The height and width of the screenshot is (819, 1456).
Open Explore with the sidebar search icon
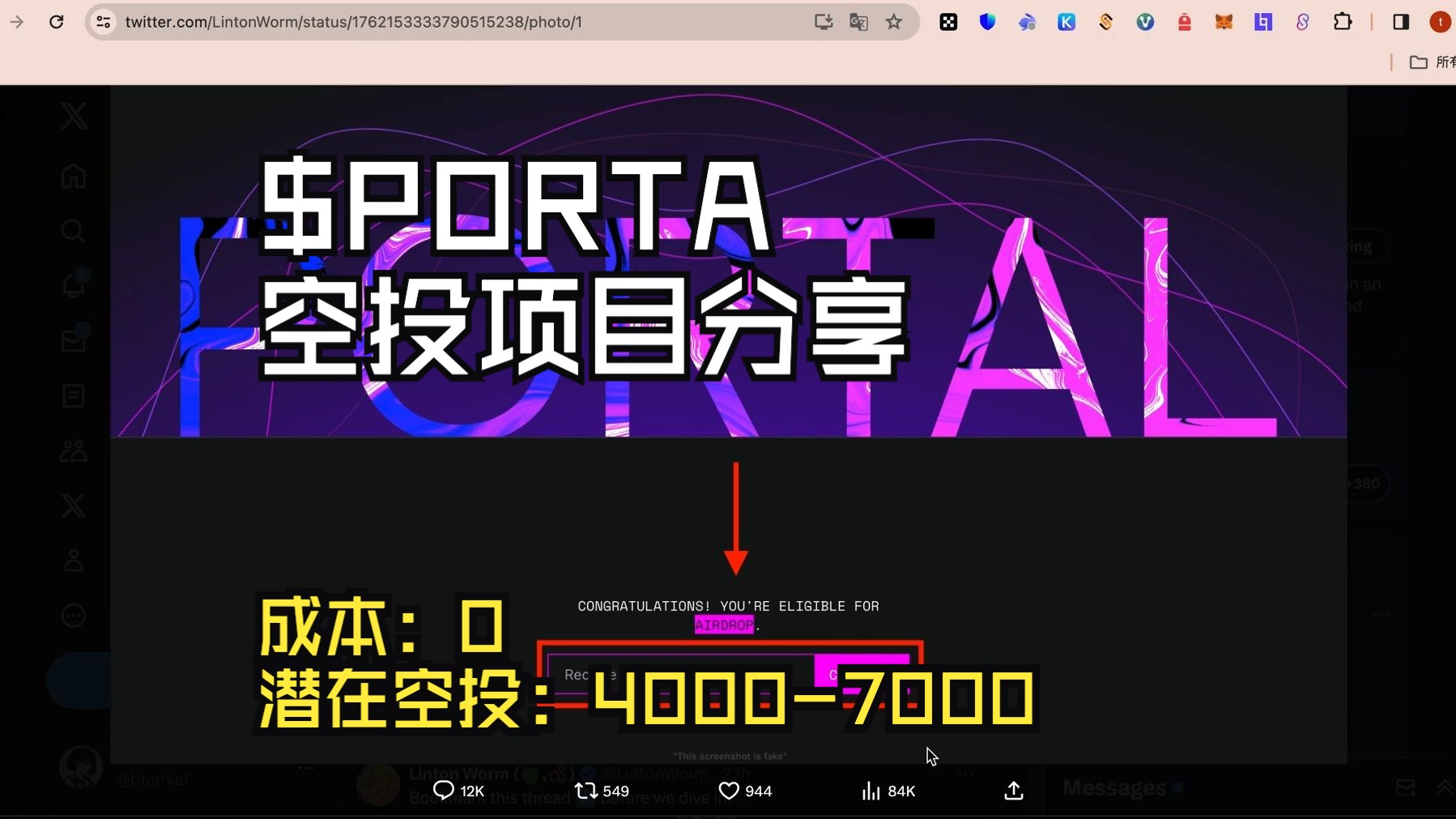coord(74,231)
